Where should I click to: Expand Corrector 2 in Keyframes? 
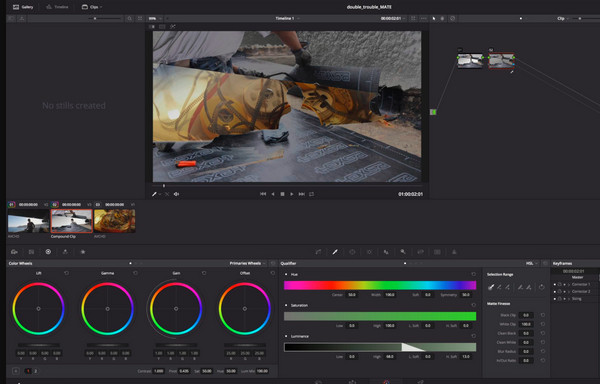[x=569, y=291]
